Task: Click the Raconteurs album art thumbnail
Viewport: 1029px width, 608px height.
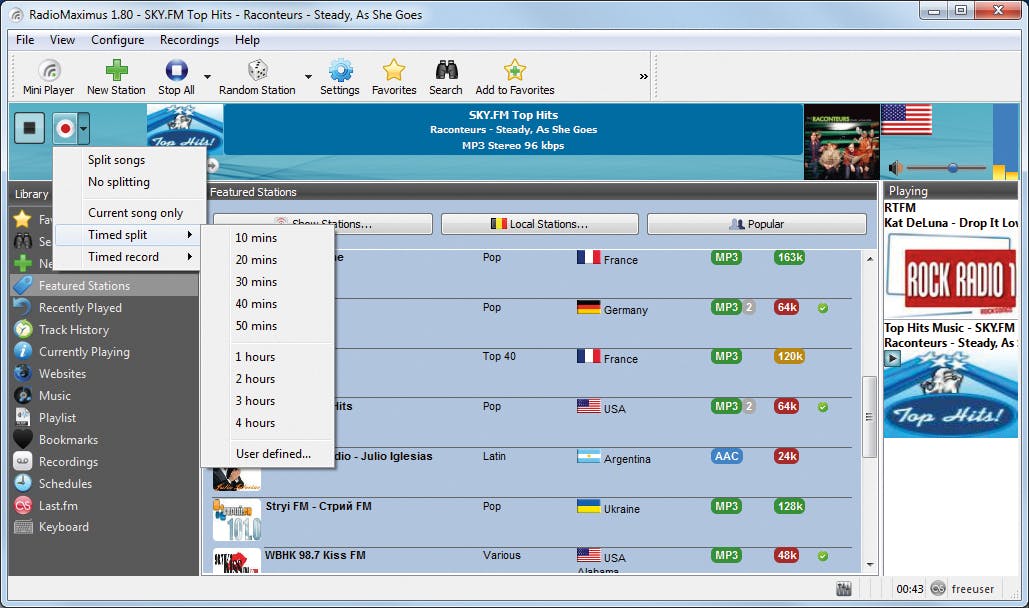Action: [841, 142]
